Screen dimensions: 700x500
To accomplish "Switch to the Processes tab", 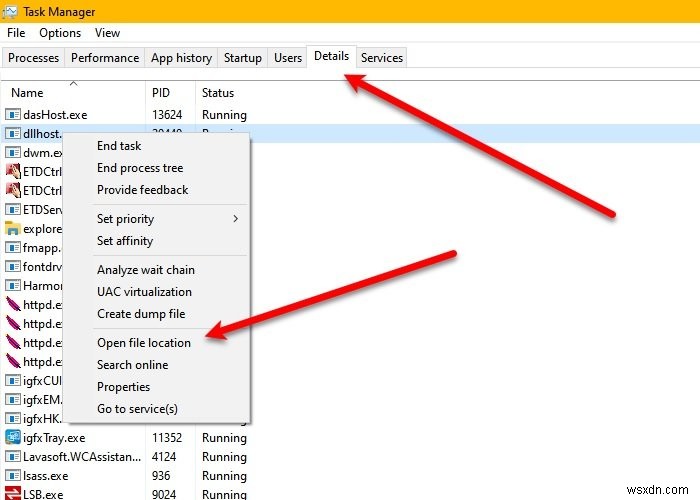I will (33, 58).
